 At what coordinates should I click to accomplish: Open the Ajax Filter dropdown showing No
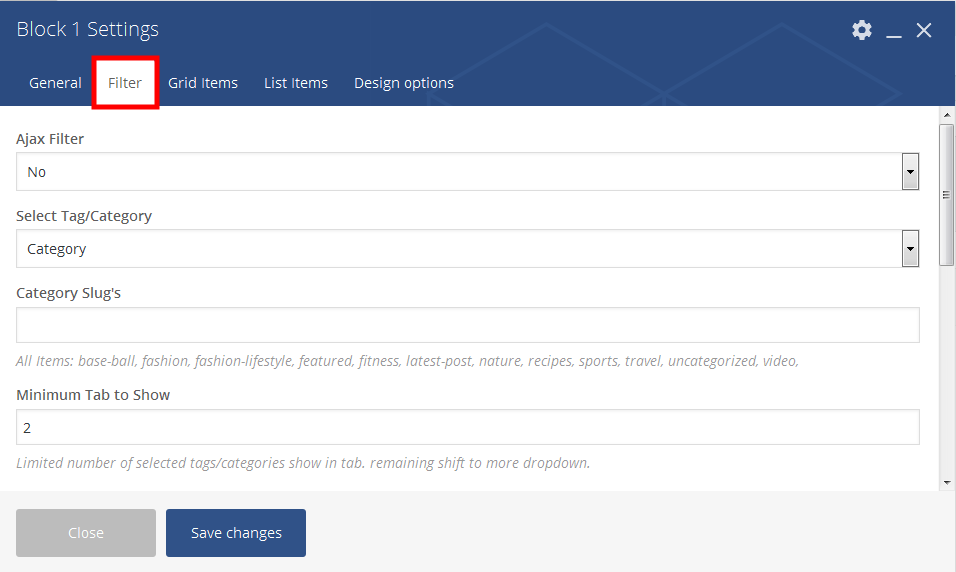460,172
